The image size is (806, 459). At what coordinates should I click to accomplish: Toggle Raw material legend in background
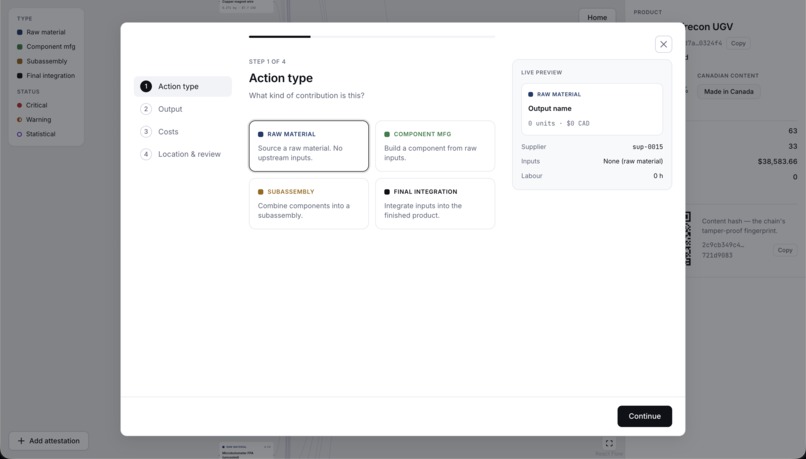point(41,32)
